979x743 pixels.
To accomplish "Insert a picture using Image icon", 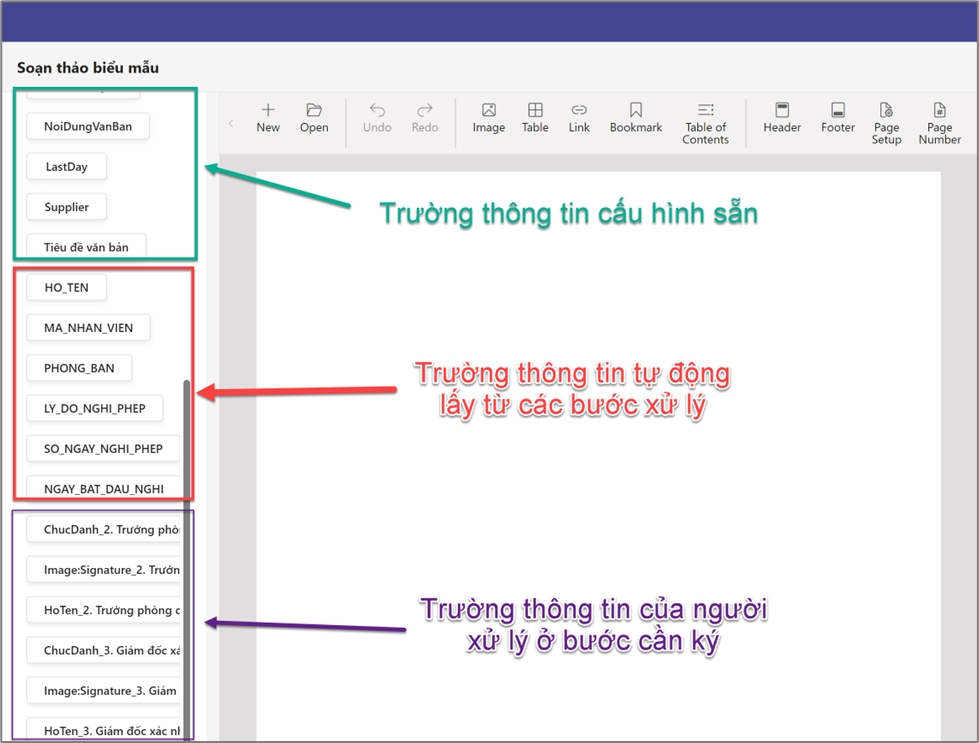I will point(489,111).
